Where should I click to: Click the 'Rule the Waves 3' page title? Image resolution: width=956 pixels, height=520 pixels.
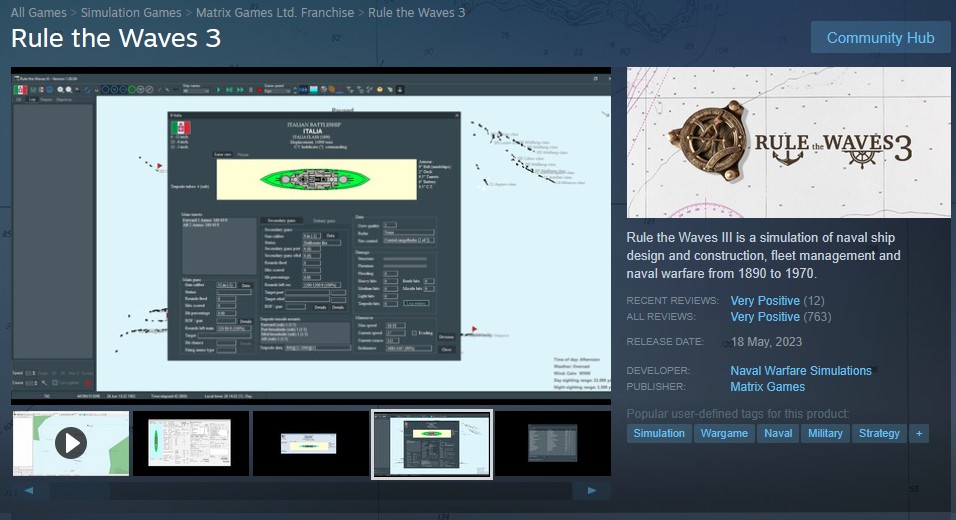[x=116, y=38]
